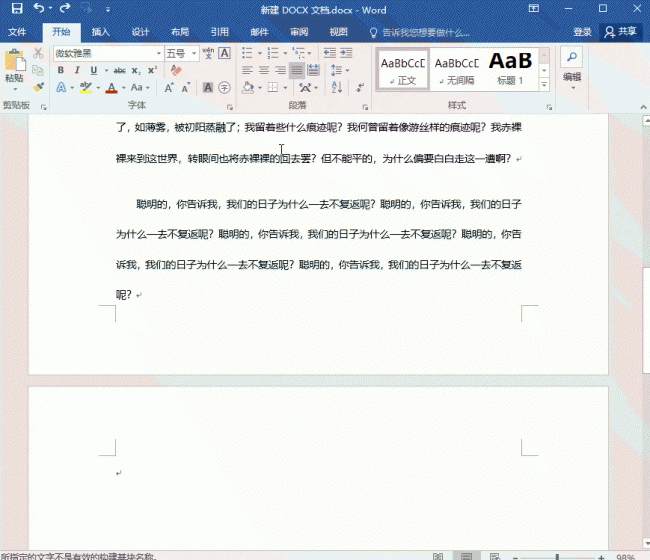
Task: Toggle justify alignment button
Action: click(x=297, y=70)
